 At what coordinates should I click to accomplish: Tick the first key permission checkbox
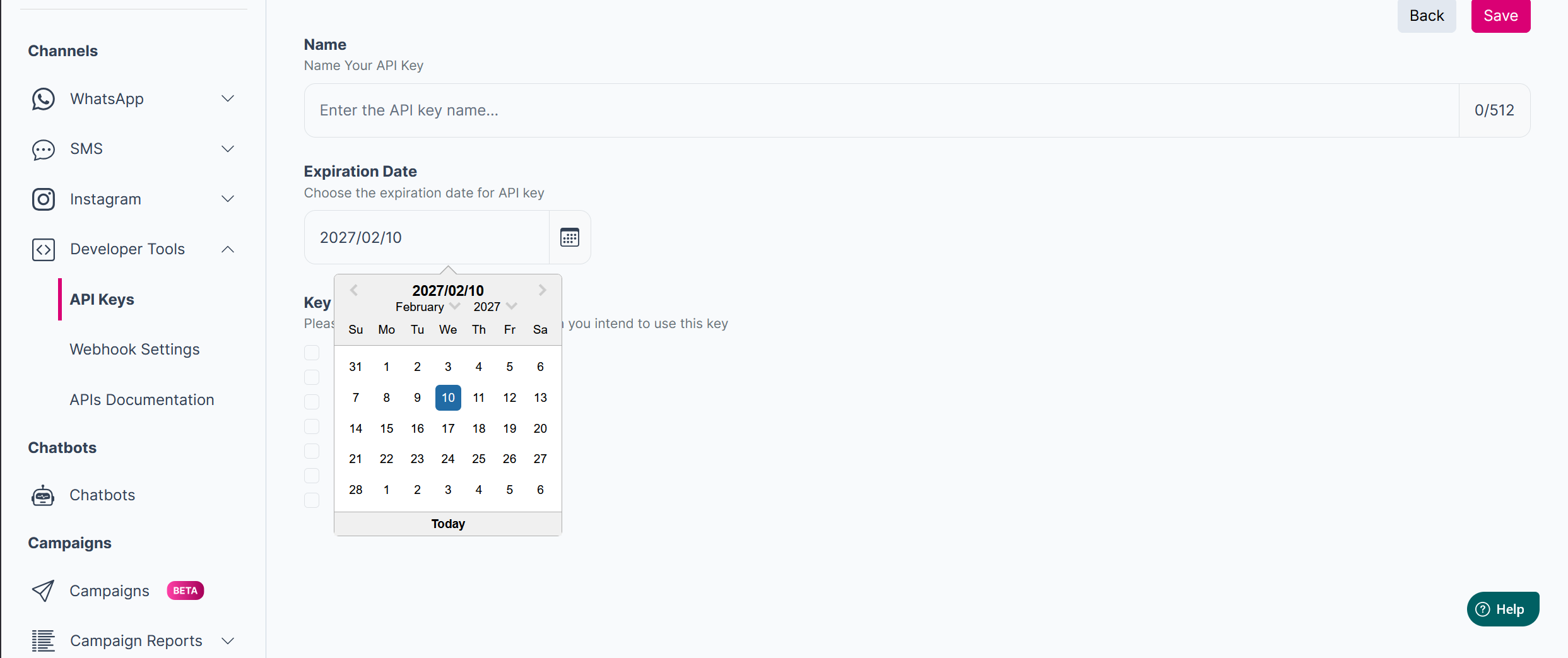tap(312, 352)
